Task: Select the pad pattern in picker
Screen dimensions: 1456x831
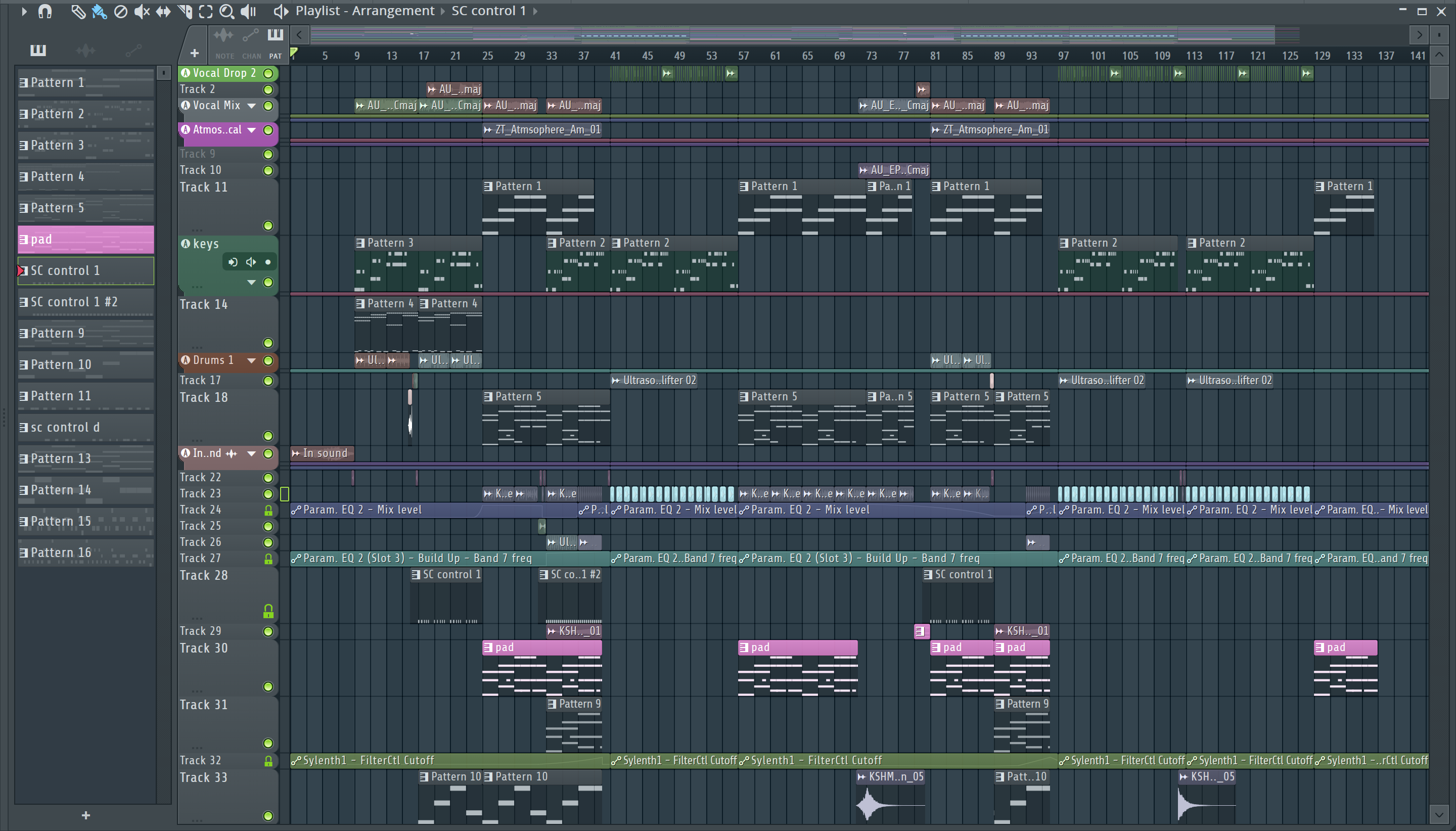Action: tap(85, 240)
